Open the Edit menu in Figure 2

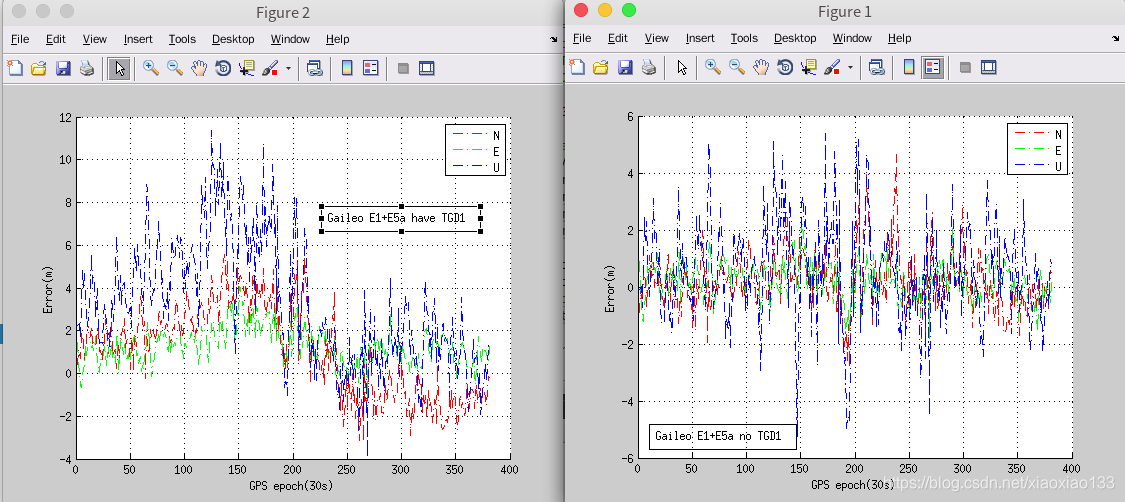pyautogui.click(x=55, y=39)
